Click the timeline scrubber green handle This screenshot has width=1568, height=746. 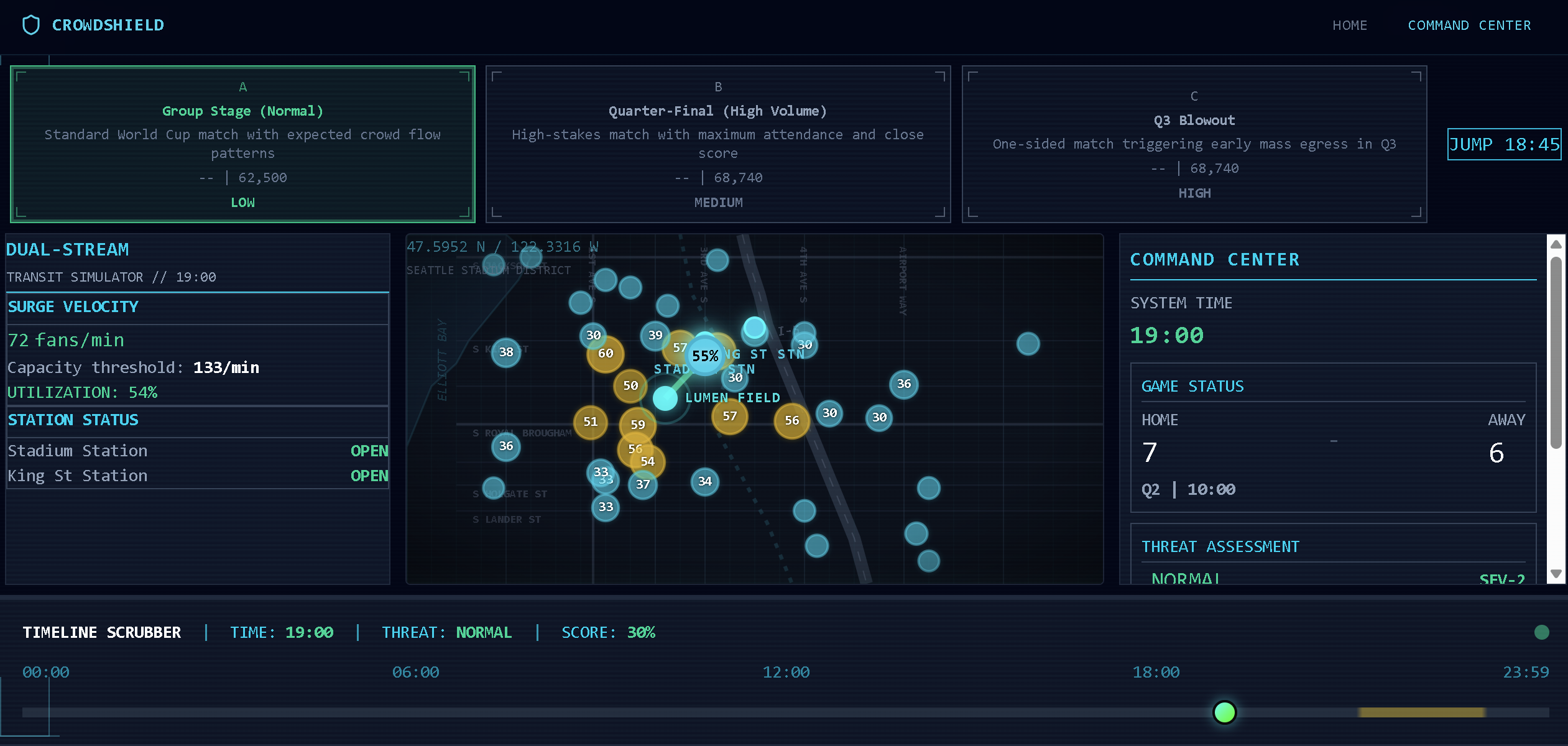pyautogui.click(x=1224, y=712)
